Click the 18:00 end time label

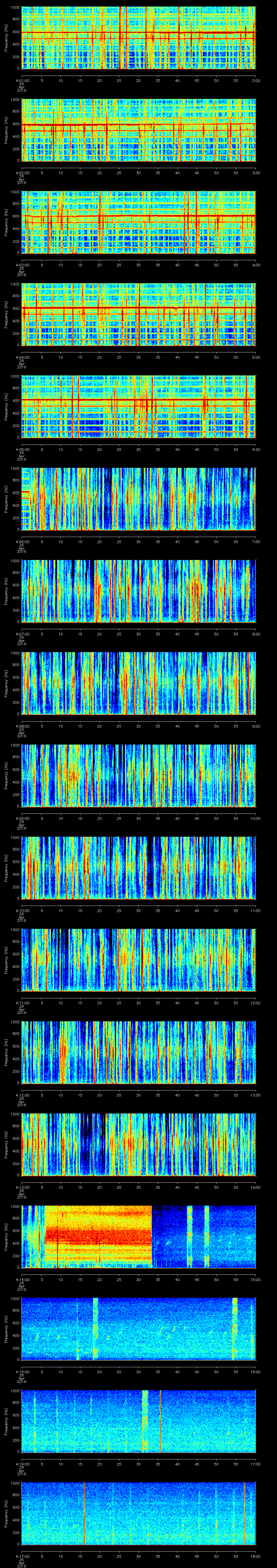point(255,1556)
